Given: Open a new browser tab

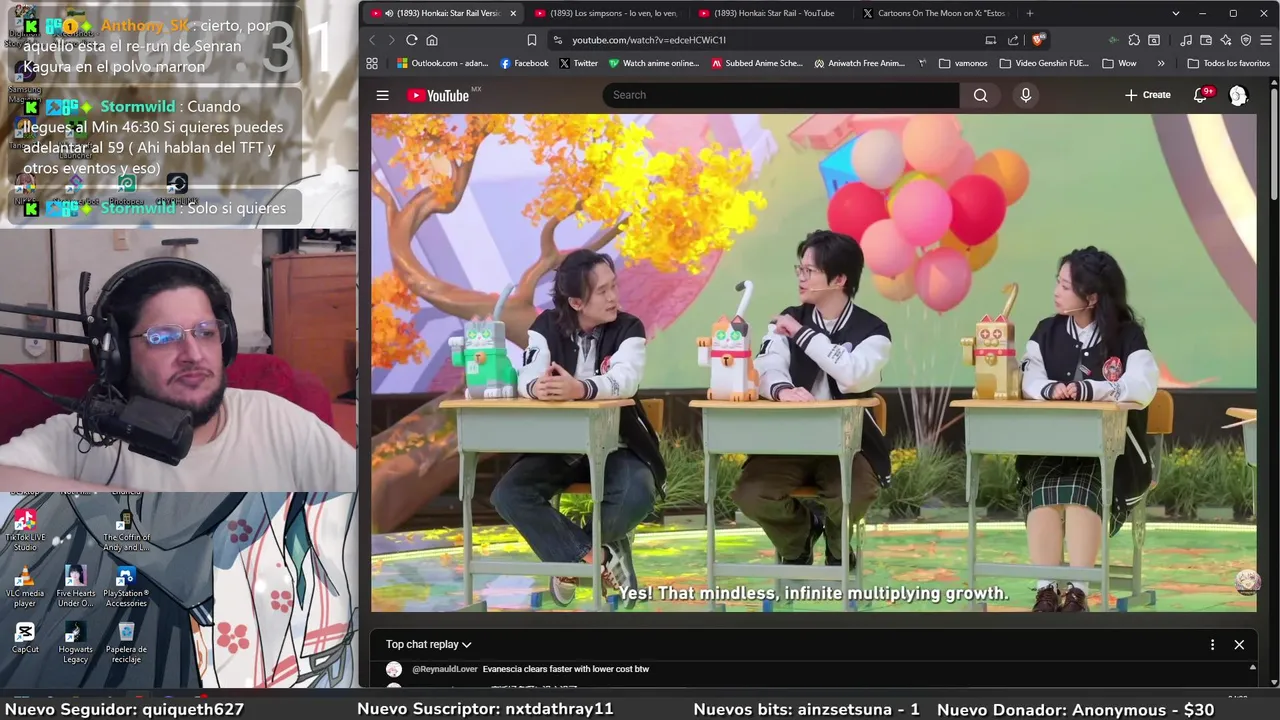Looking at the screenshot, I should click(x=1030, y=13).
